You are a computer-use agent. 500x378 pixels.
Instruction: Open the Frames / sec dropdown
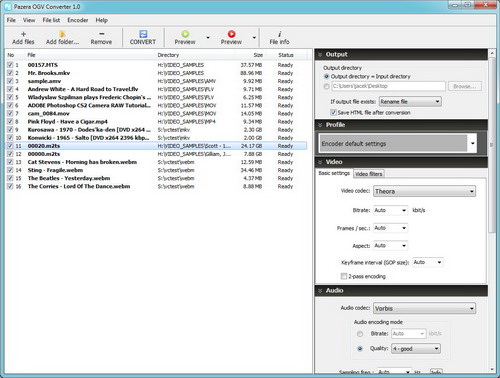[x=390, y=228]
